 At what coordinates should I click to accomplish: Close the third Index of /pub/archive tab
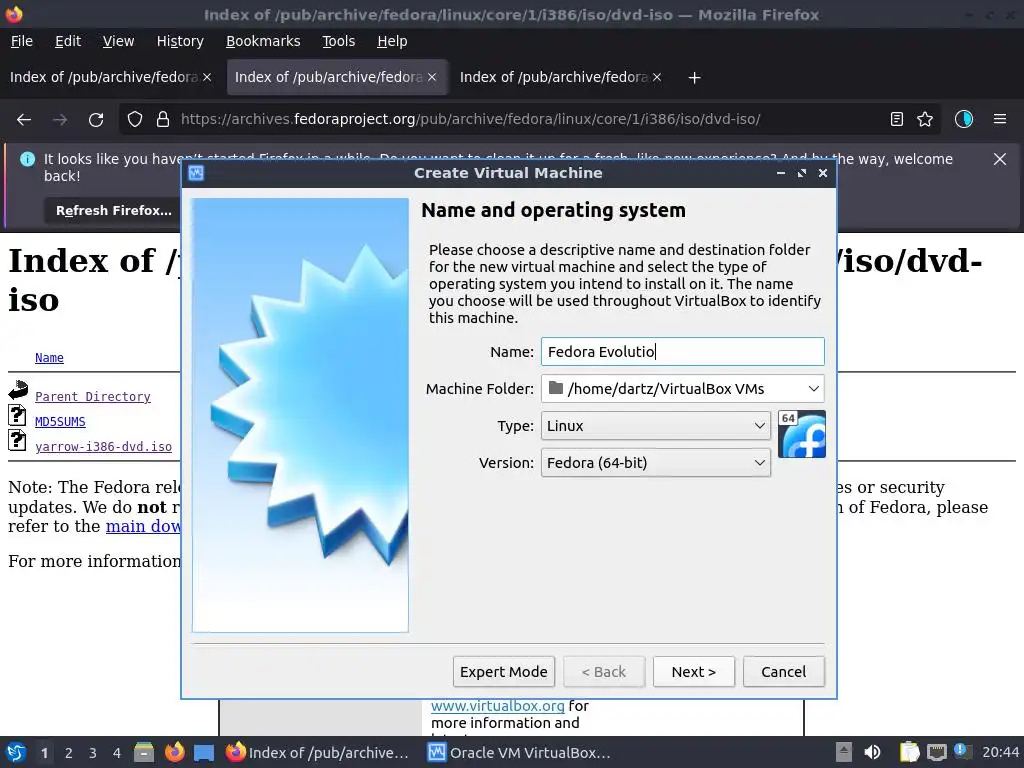coord(657,77)
